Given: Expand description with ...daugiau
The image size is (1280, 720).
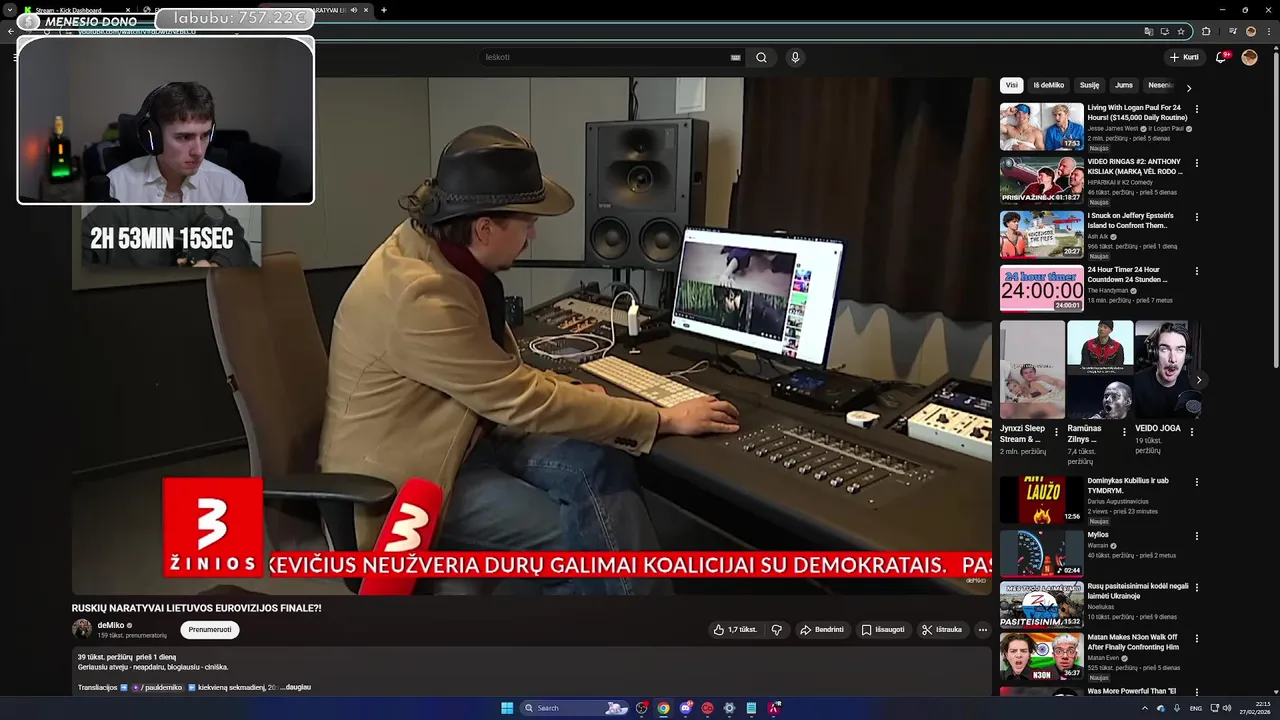Looking at the screenshot, I should click(x=297, y=687).
